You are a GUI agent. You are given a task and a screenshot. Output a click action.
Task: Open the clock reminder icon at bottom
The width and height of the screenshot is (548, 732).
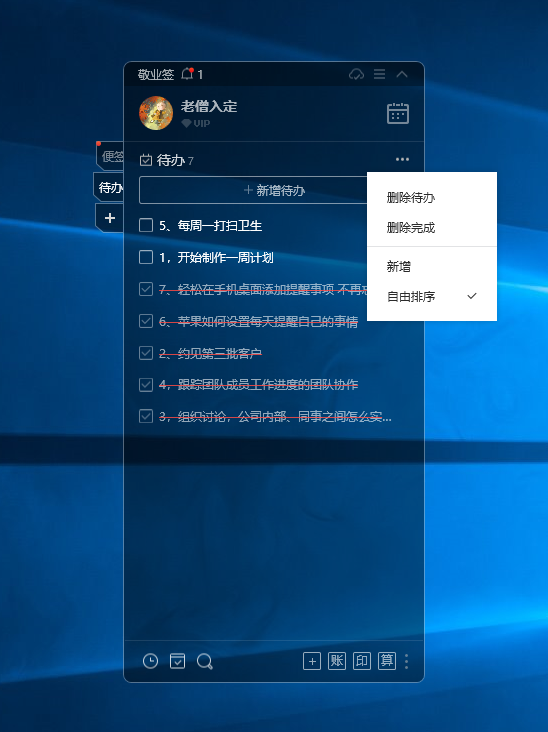point(150,661)
